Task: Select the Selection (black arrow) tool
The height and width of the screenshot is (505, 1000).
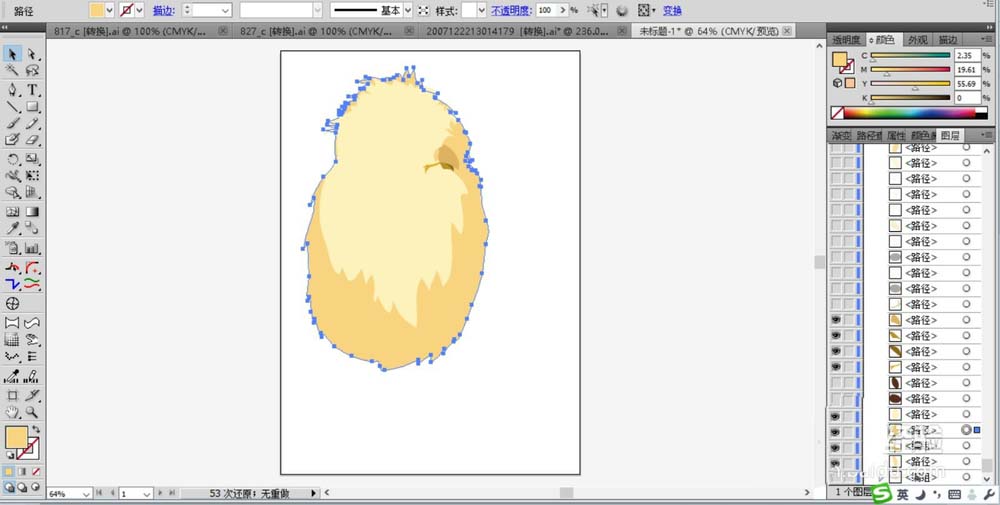Action: point(12,54)
